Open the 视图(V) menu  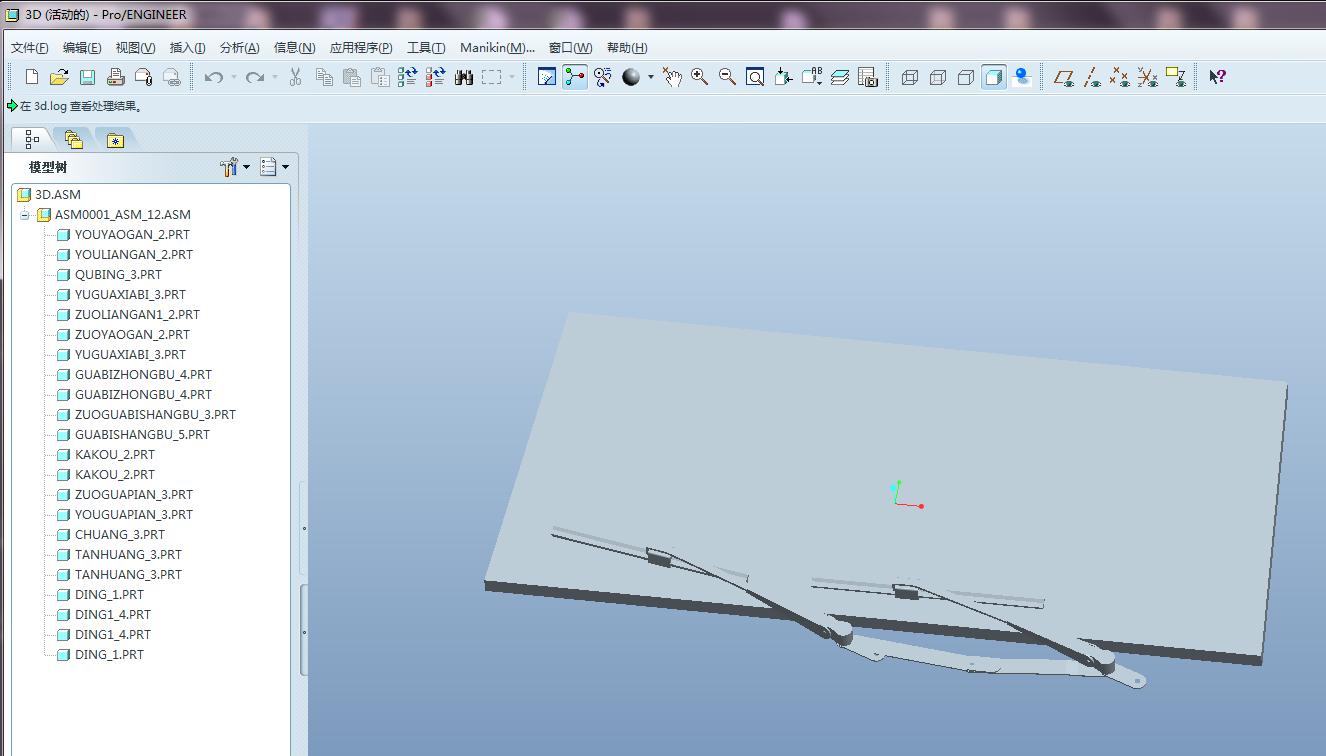(x=135, y=48)
